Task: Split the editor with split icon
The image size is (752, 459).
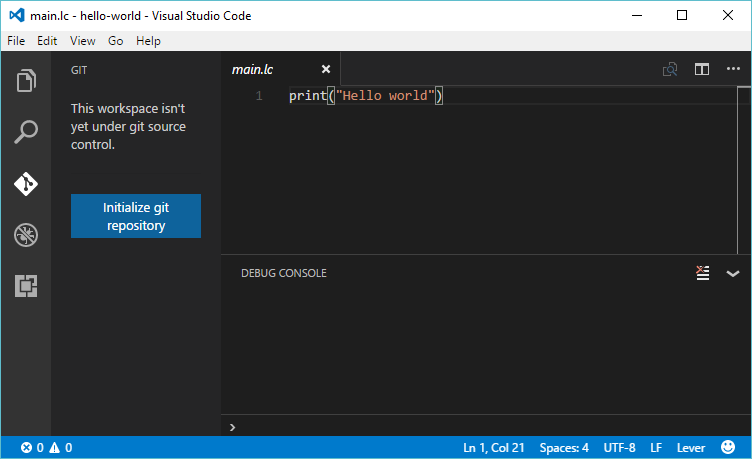Action: coord(702,70)
